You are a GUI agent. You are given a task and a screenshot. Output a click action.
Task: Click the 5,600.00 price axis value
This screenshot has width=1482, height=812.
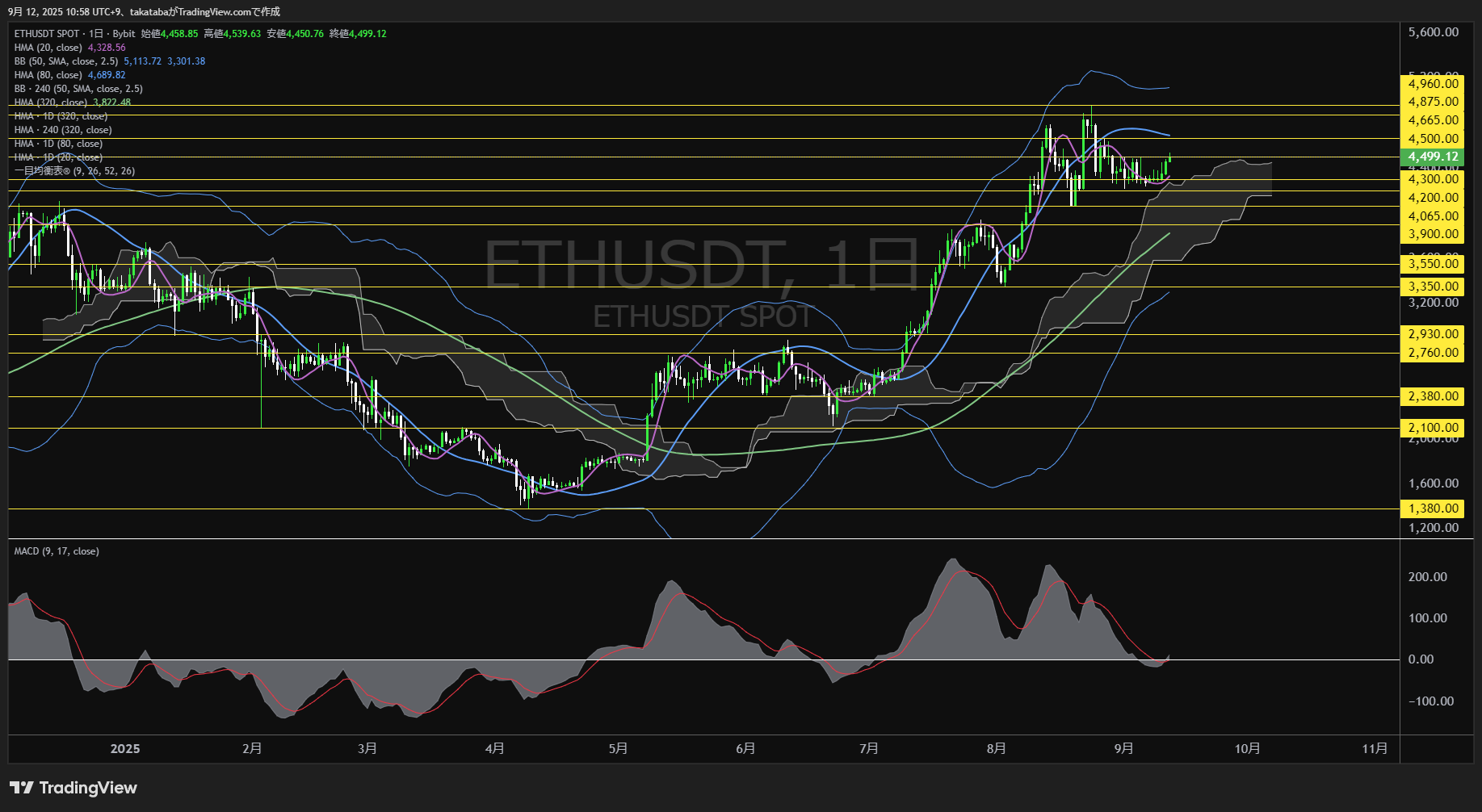pyautogui.click(x=1434, y=32)
